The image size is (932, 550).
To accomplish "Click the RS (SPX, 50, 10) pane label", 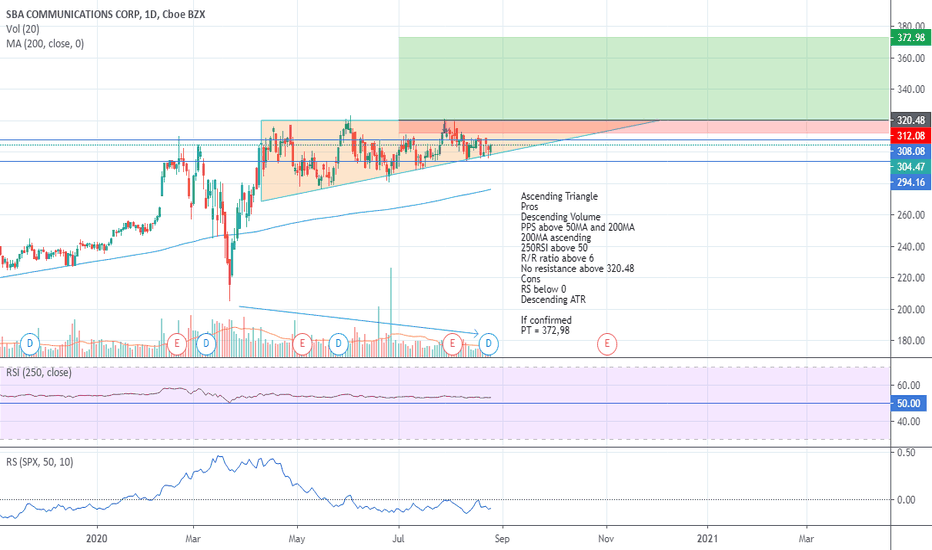I will click(39, 462).
